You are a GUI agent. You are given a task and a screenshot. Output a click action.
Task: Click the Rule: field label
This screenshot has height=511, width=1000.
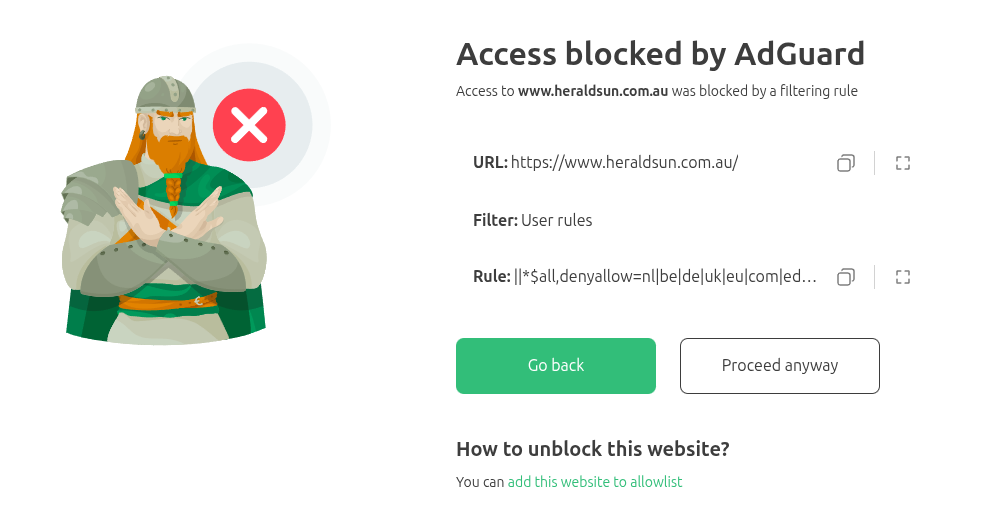point(491,277)
